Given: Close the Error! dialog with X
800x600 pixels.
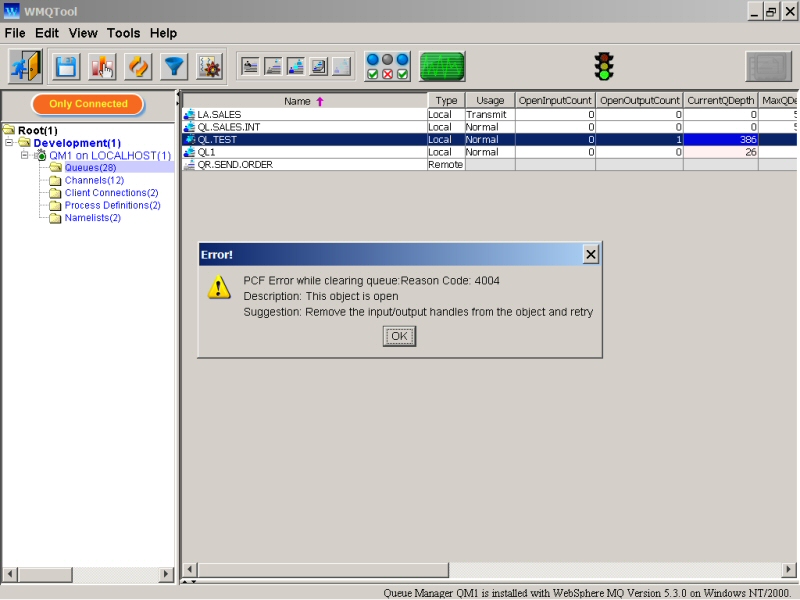Looking at the screenshot, I should 591,254.
